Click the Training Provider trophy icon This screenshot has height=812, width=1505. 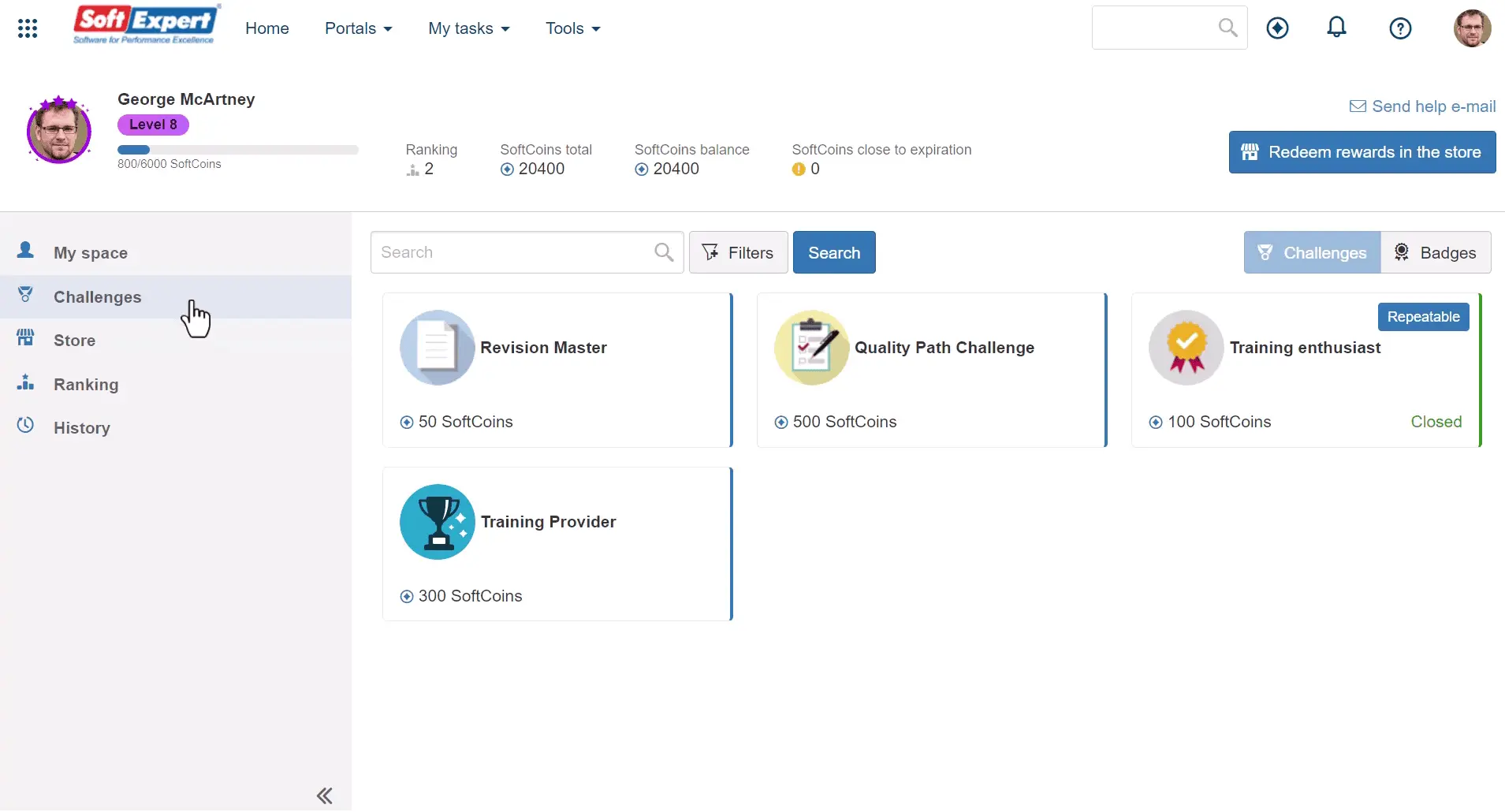click(x=437, y=522)
